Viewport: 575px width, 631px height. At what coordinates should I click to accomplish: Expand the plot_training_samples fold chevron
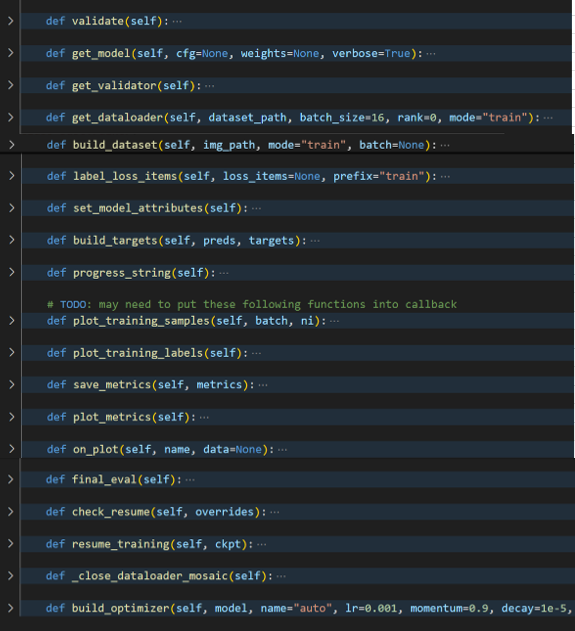pos(12,321)
